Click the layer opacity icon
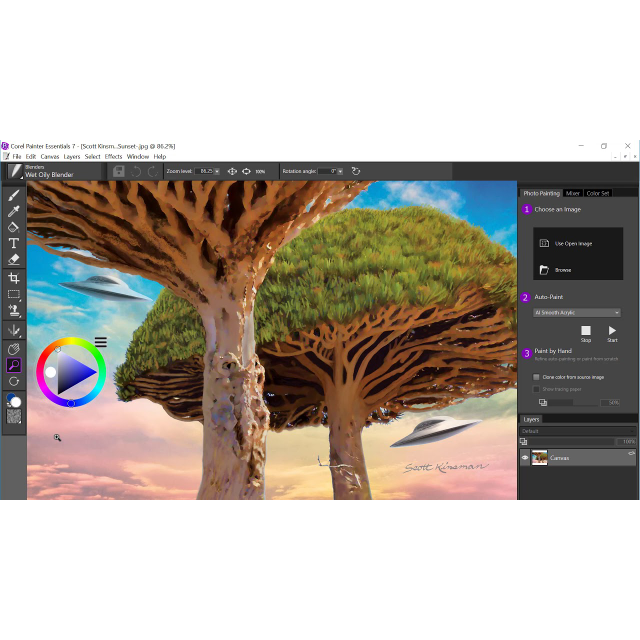 click(523, 442)
